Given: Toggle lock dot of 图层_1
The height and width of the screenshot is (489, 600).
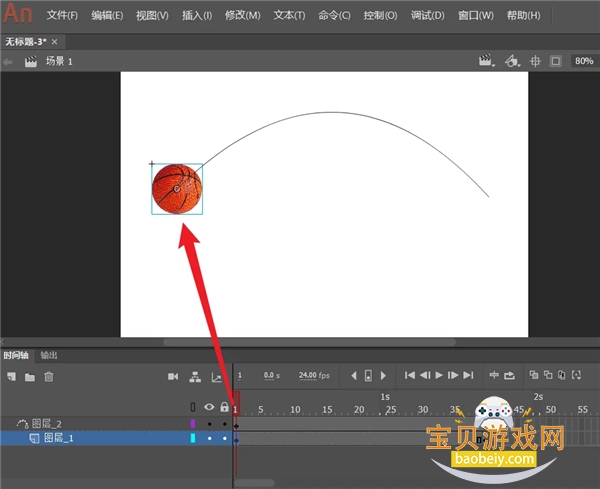Looking at the screenshot, I should [x=225, y=438].
